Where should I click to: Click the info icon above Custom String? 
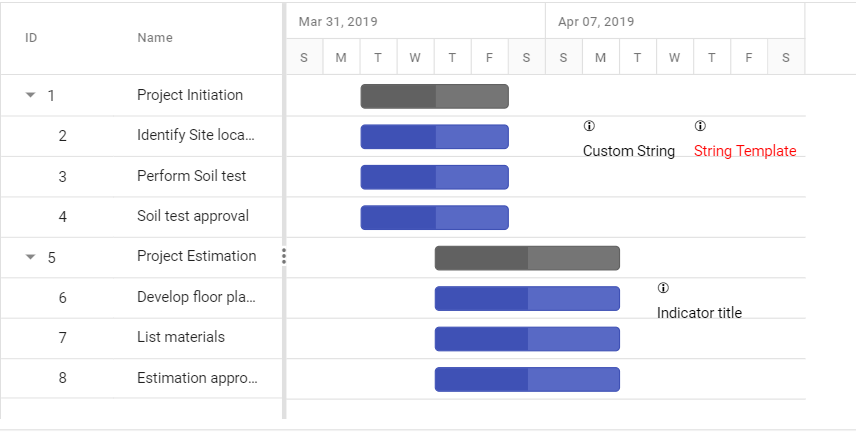588,126
